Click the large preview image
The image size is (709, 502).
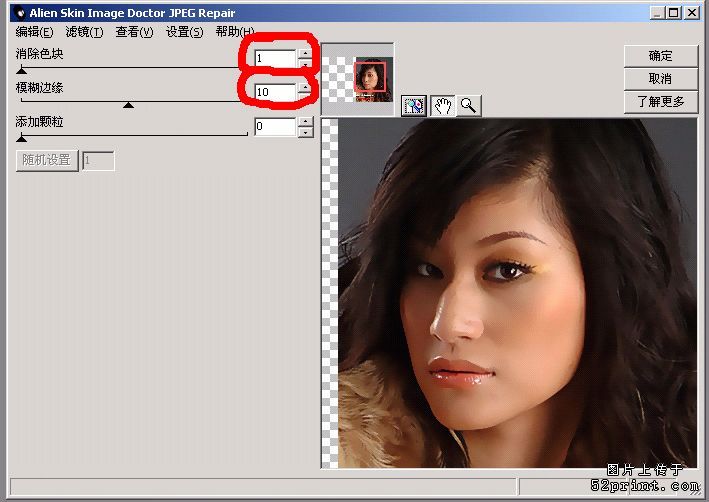point(517,293)
